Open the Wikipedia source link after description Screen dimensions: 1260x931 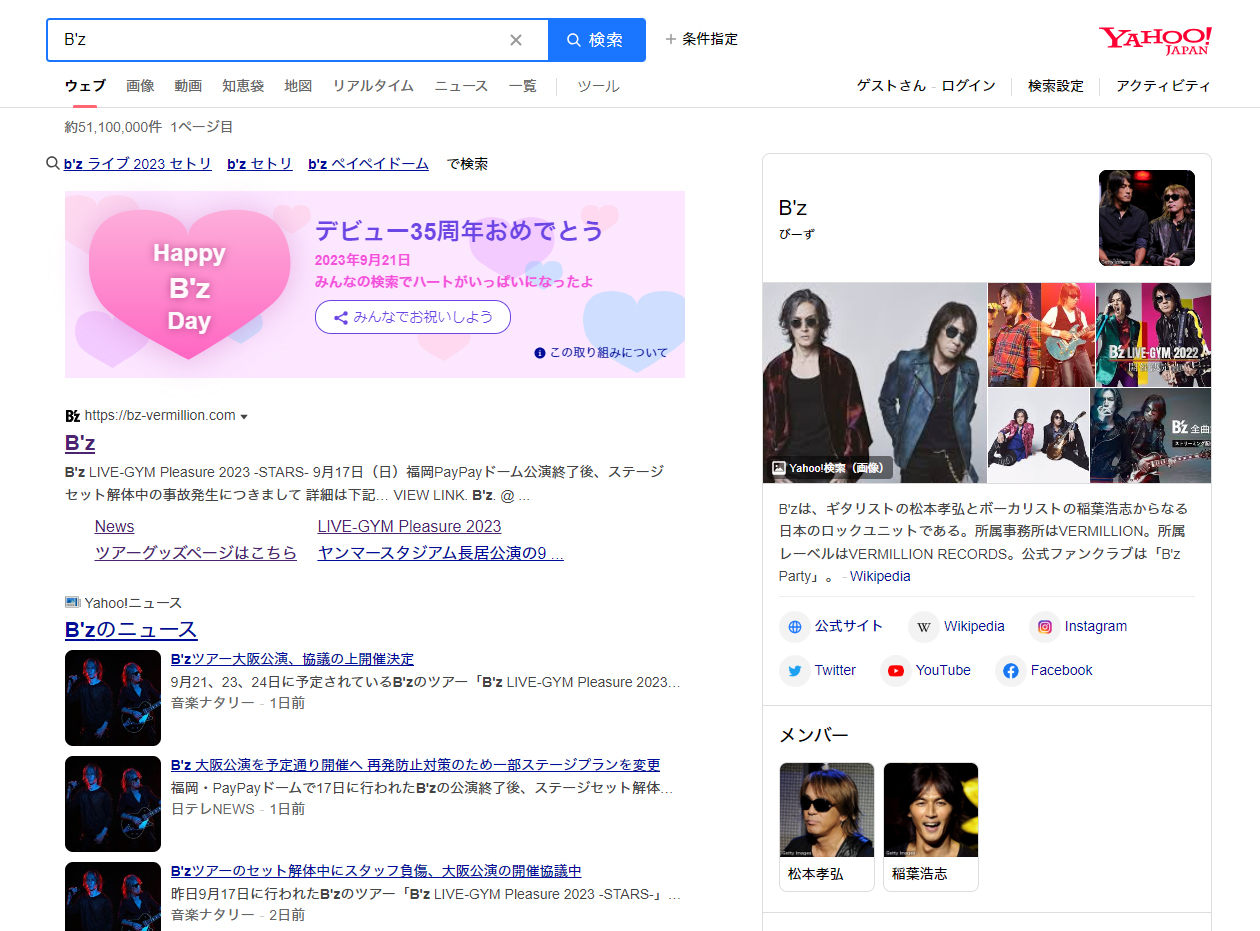click(x=880, y=576)
